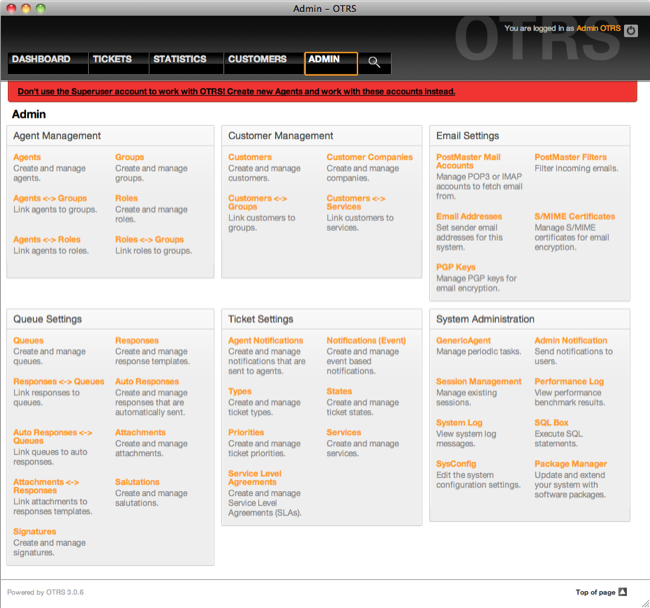Open Agent Notifications link
650x608 pixels.
click(x=265, y=340)
